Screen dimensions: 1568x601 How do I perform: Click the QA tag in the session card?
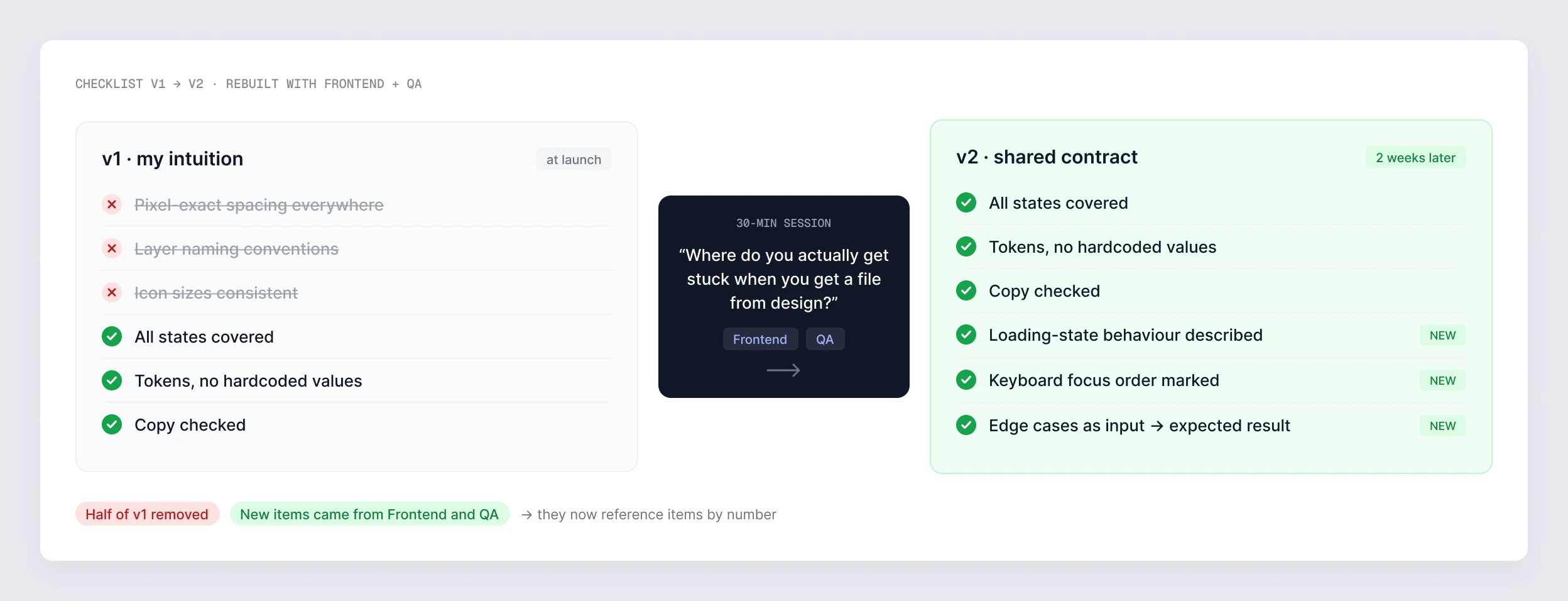pyautogui.click(x=825, y=339)
